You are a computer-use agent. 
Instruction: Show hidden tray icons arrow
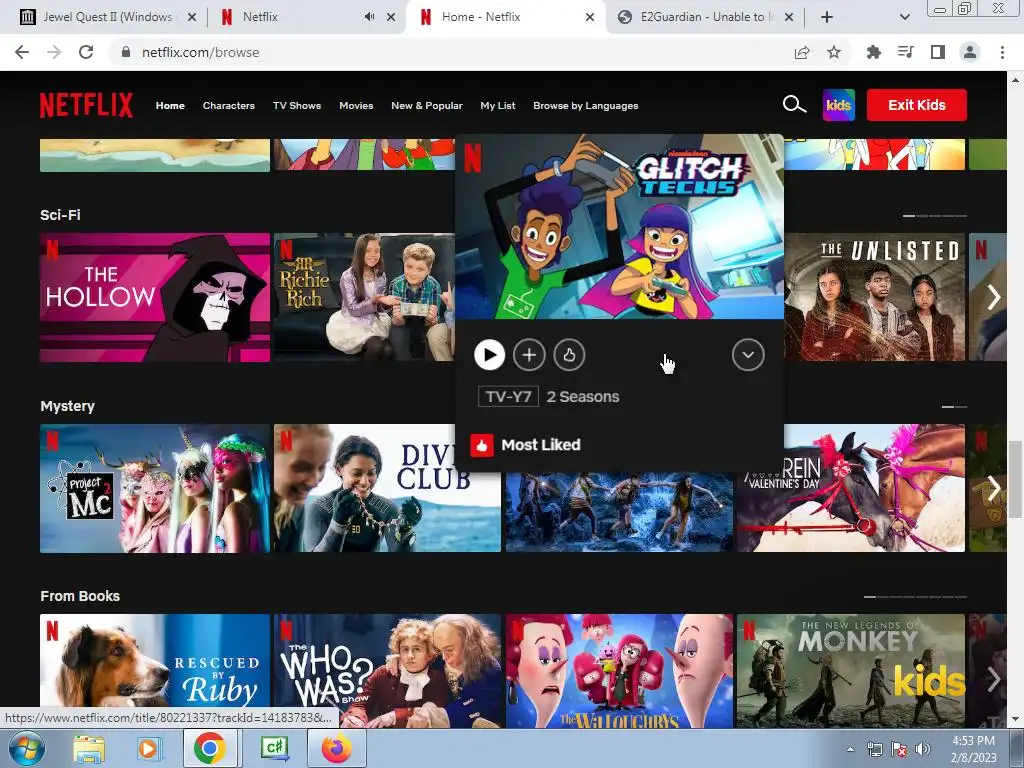(x=850, y=749)
